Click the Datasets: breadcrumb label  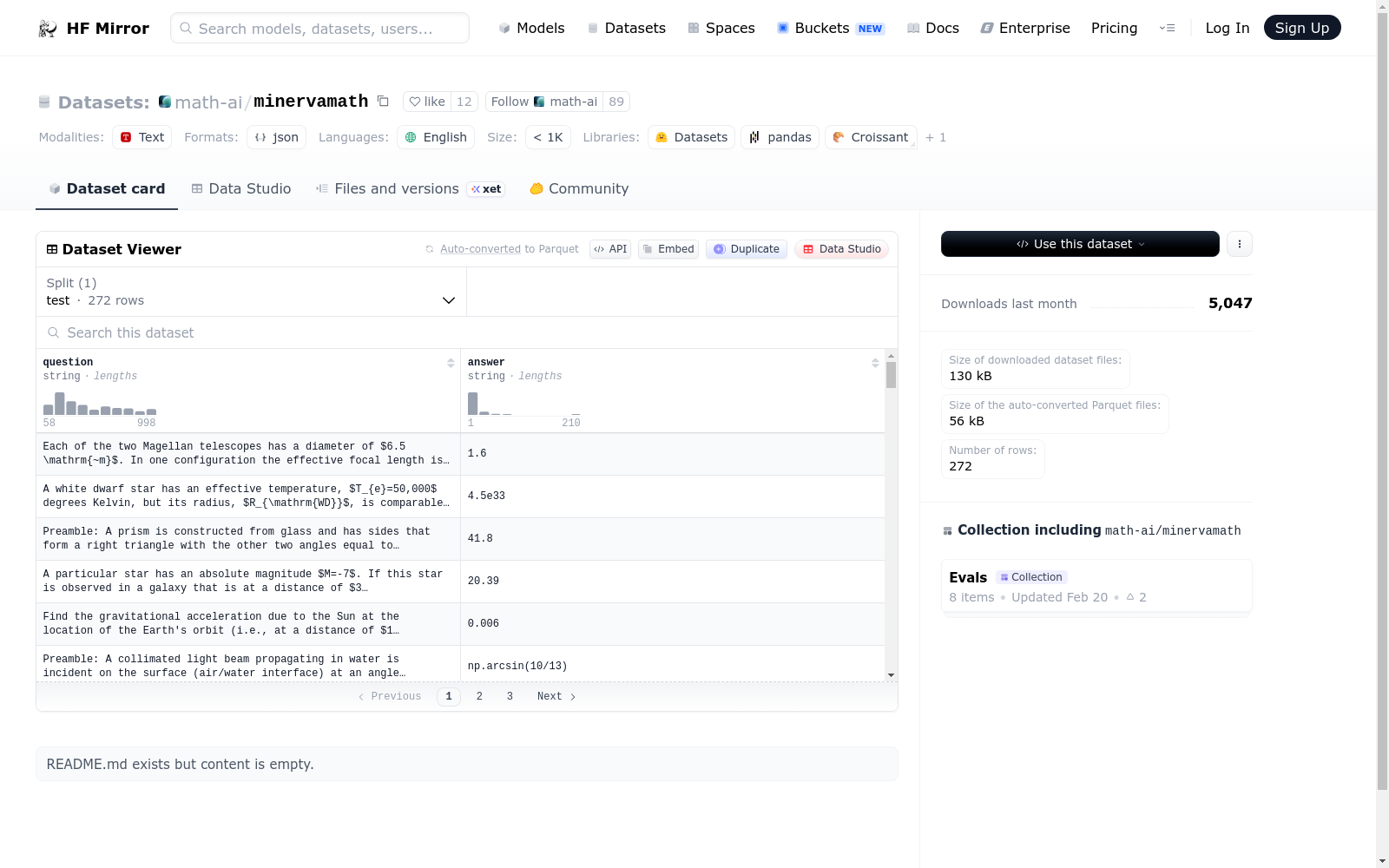(x=103, y=102)
